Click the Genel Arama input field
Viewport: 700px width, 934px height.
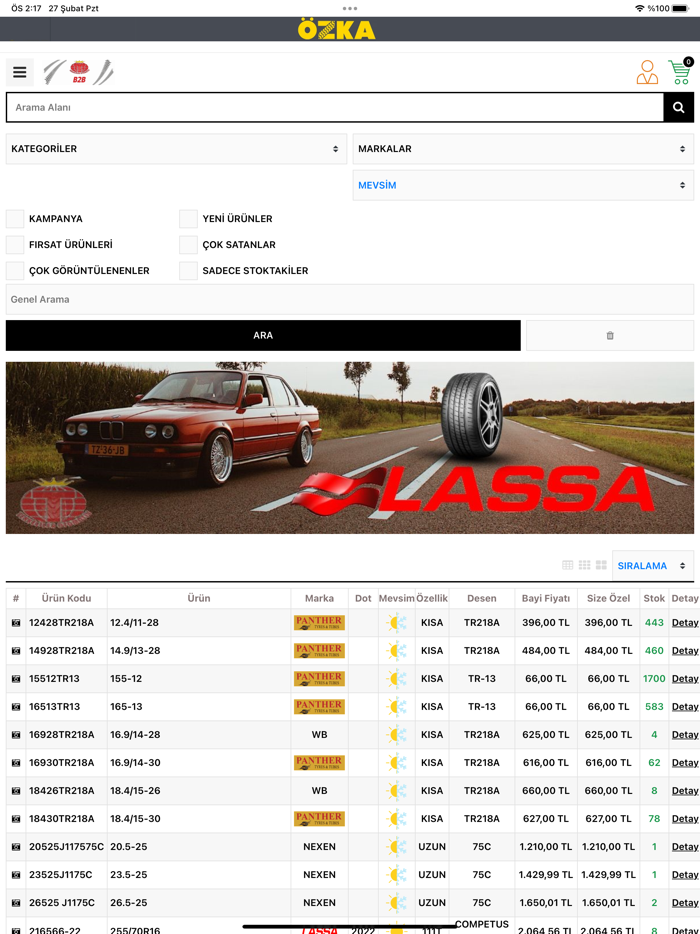click(350, 299)
